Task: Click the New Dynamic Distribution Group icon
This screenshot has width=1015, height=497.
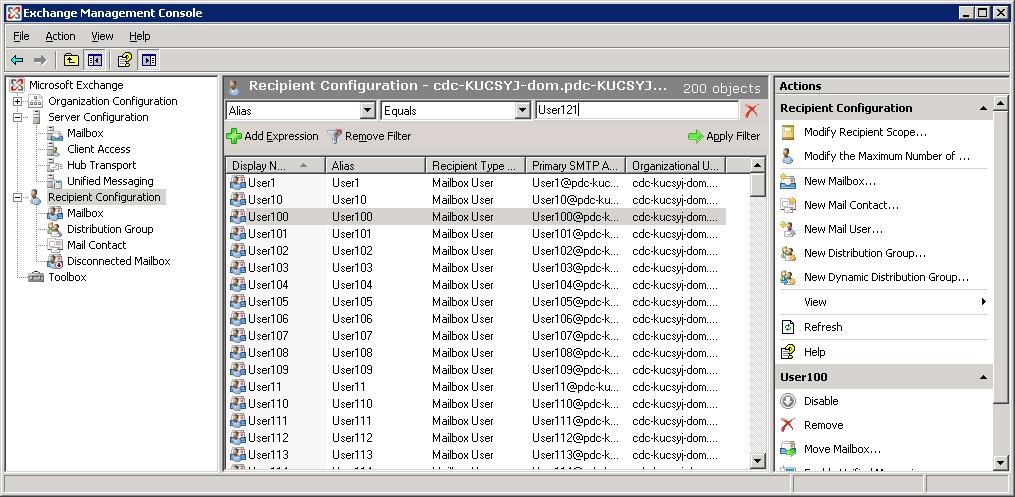Action: click(x=788, y=277)
